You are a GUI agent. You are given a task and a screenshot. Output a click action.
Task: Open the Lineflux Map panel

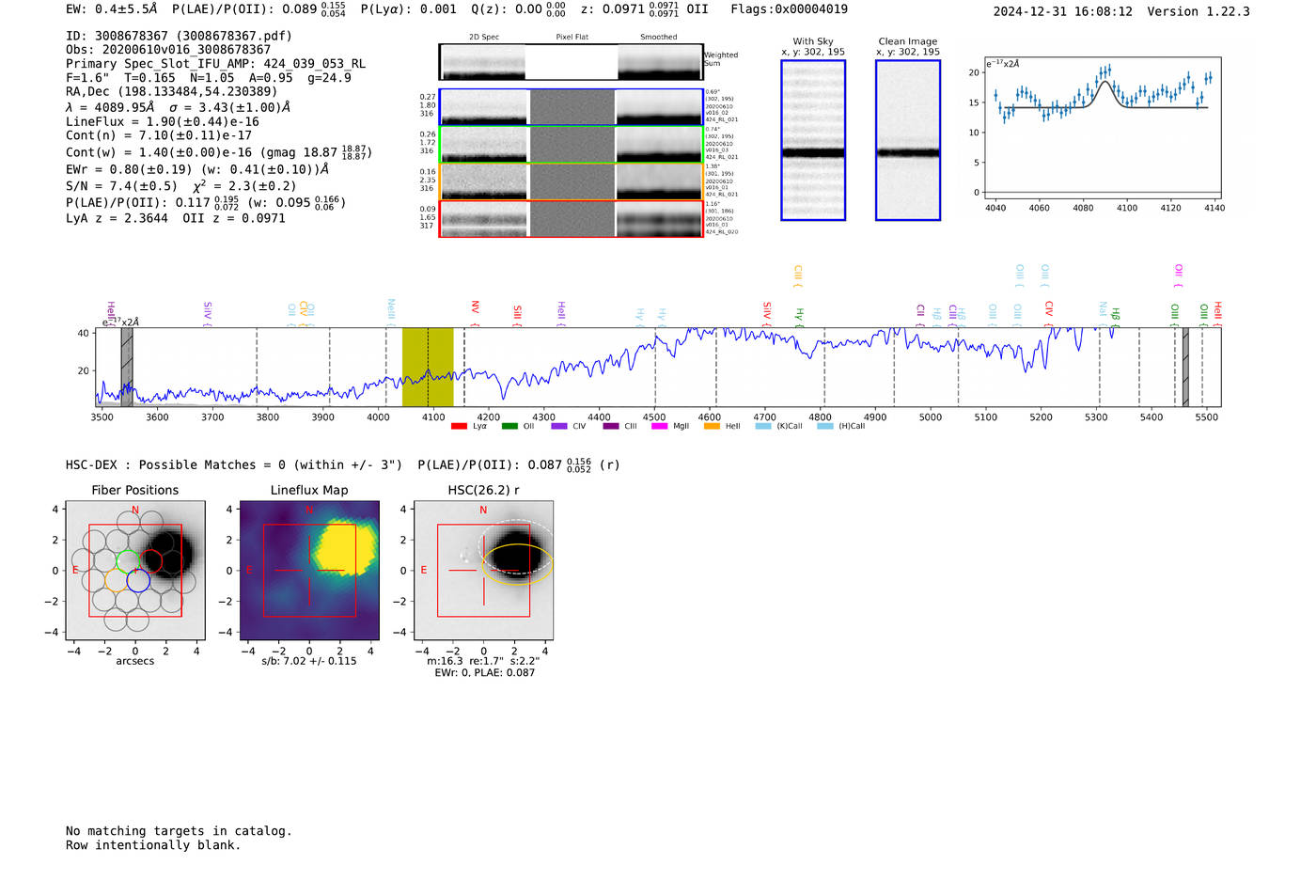click(309, 571)
